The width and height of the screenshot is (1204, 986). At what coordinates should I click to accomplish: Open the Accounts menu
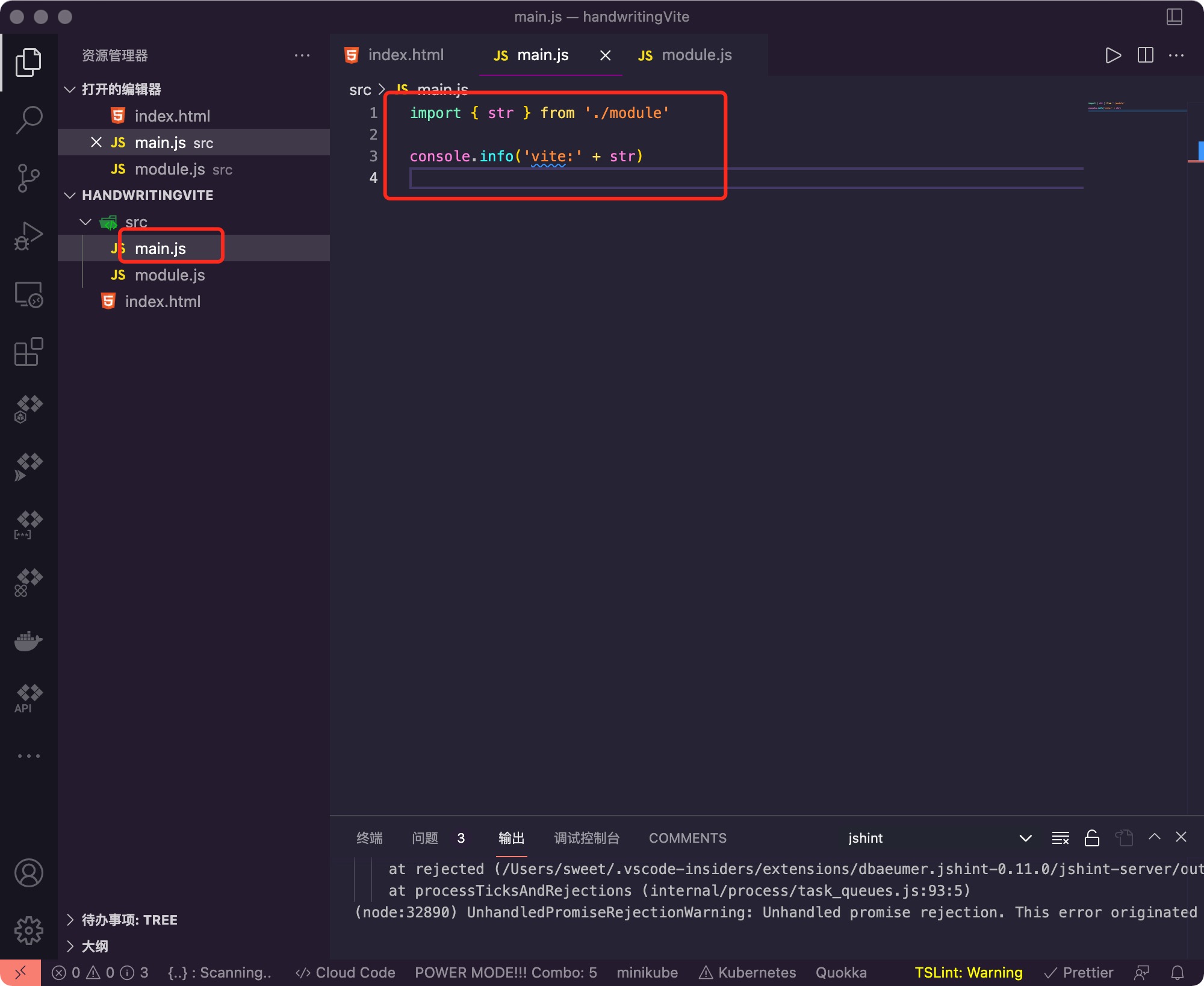pos(28,873)
